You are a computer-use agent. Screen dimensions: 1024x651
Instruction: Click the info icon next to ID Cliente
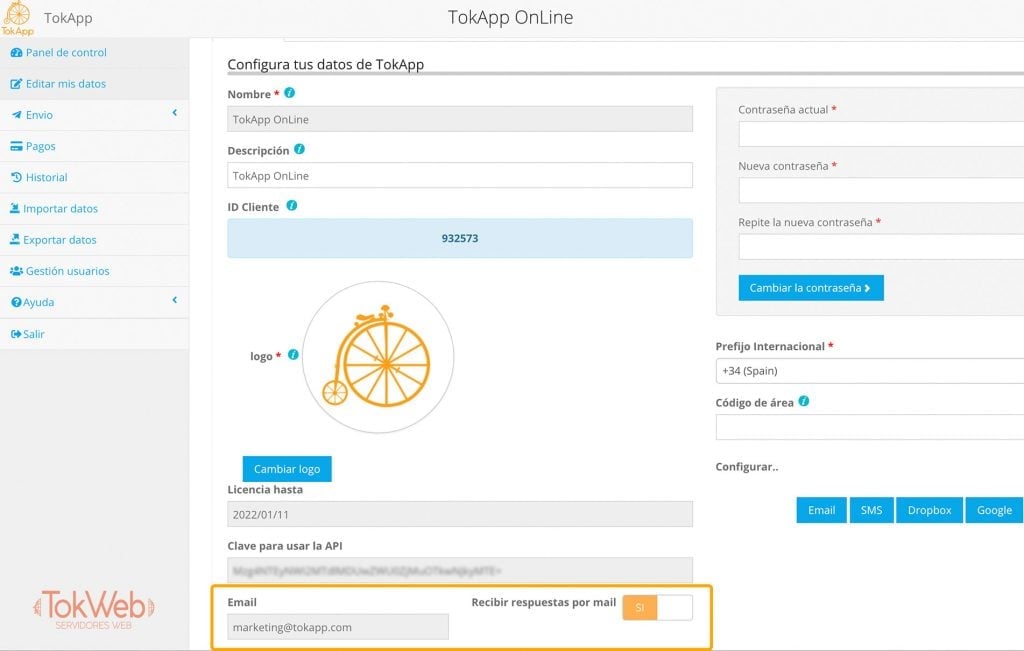(292, 205)
